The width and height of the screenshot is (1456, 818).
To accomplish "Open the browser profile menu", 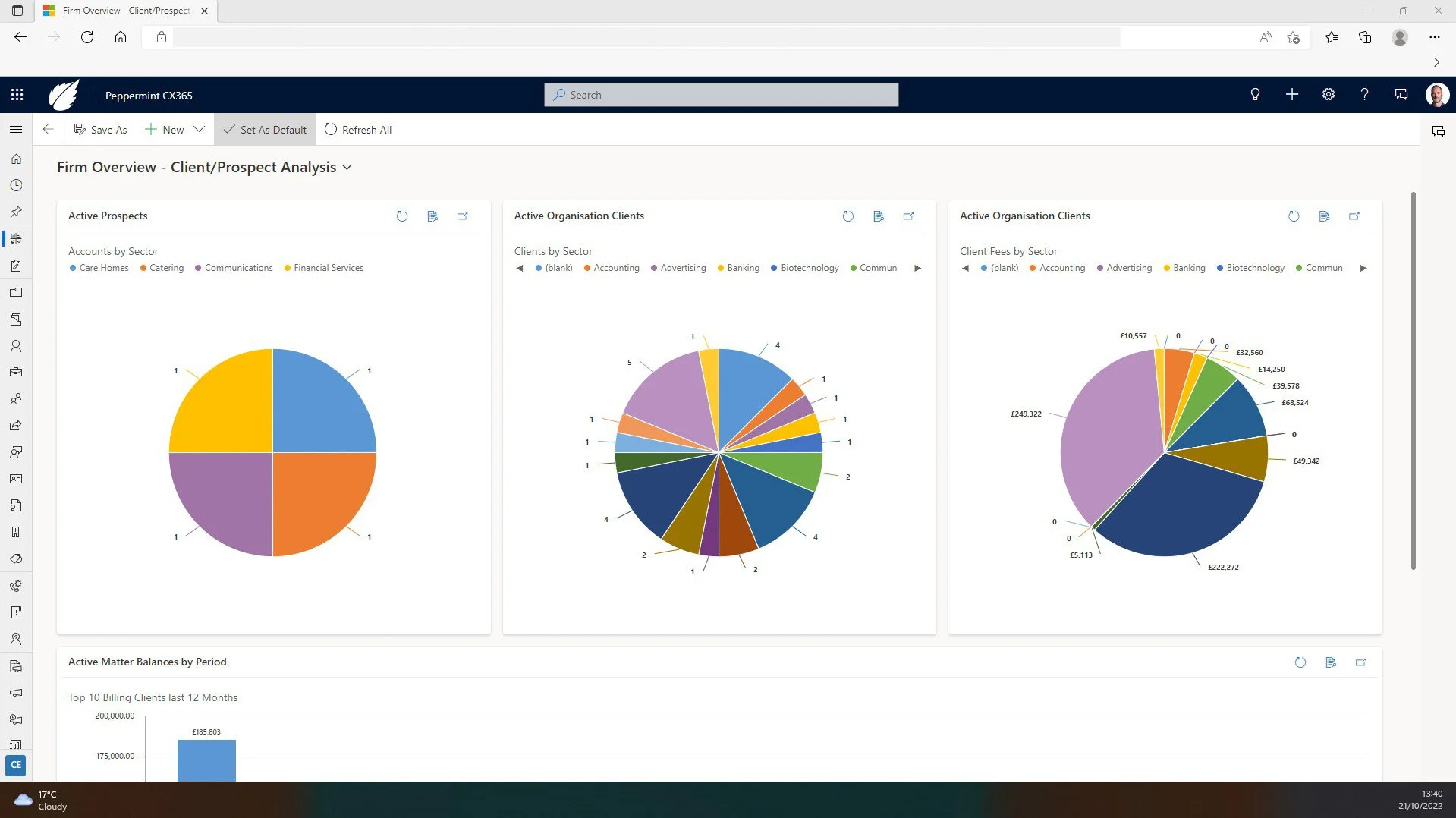I will 1399,36.
